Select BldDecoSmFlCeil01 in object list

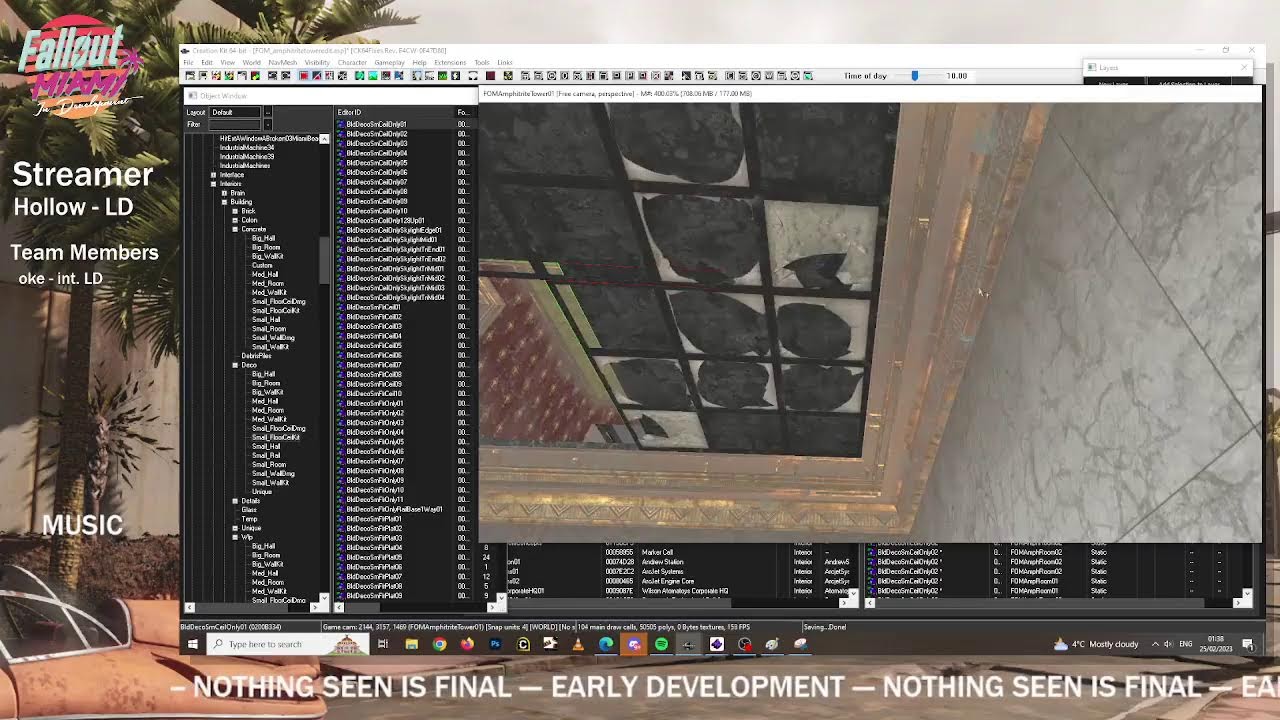tap(373, 307)
